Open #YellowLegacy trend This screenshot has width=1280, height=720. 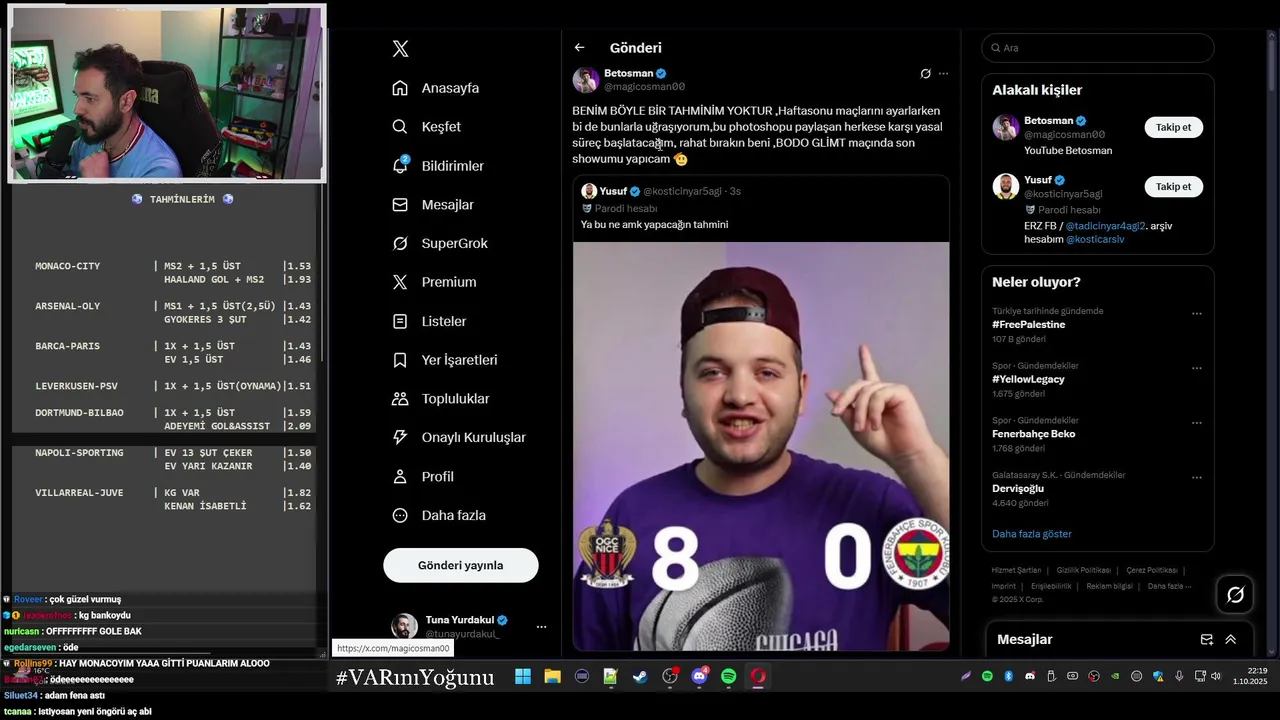(1028, 380)
